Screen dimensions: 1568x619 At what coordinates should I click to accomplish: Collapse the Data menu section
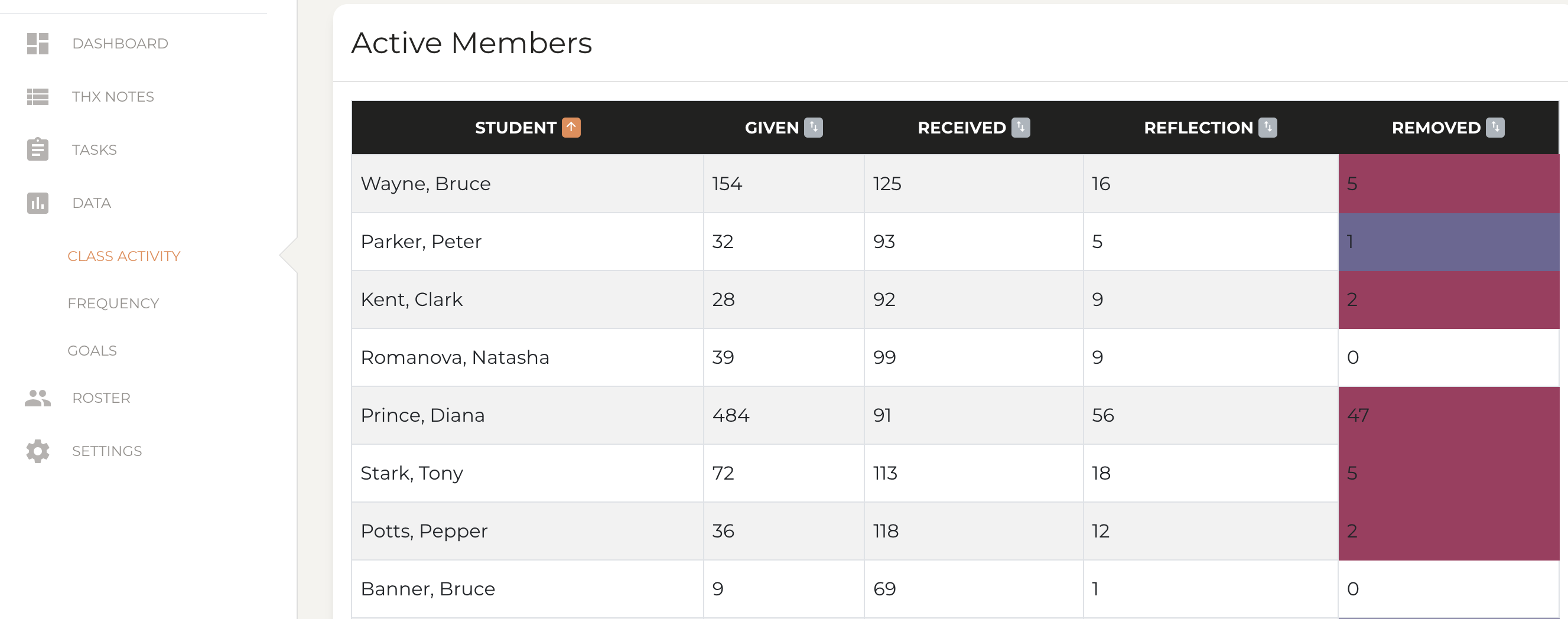[92, 203]
